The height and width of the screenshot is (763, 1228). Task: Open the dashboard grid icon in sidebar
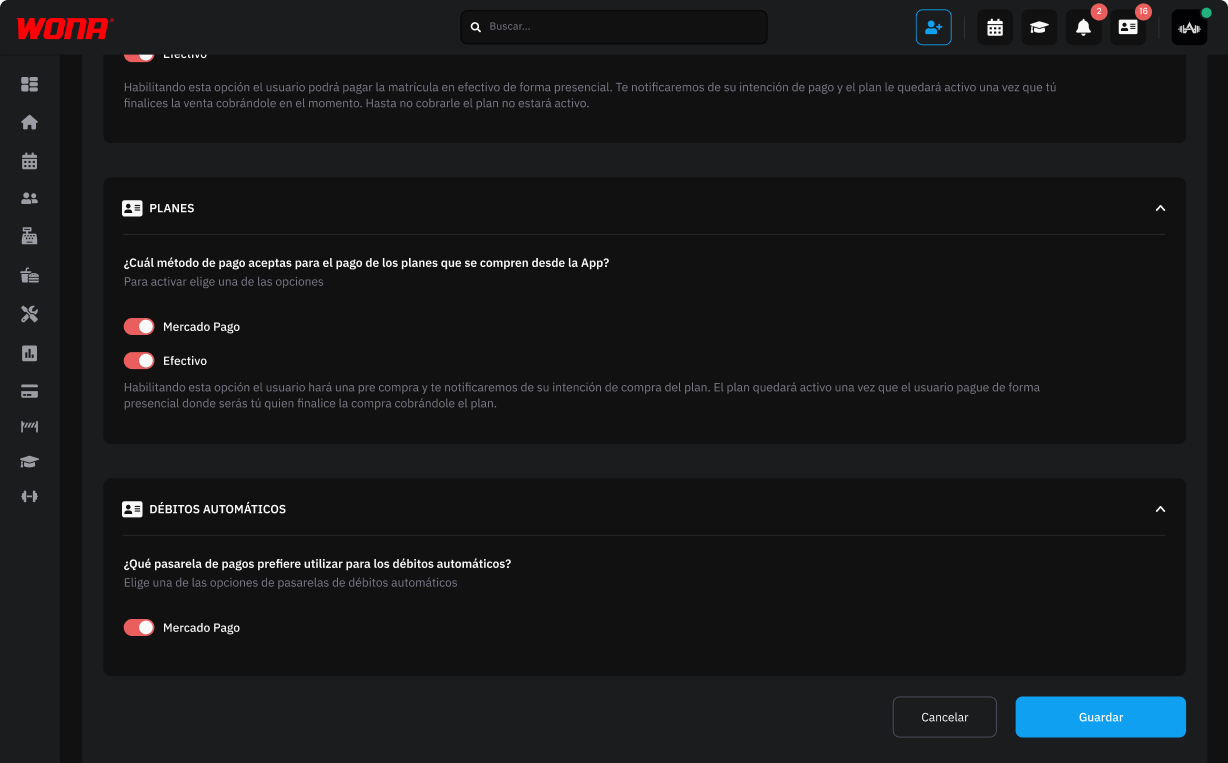point(29,84)
